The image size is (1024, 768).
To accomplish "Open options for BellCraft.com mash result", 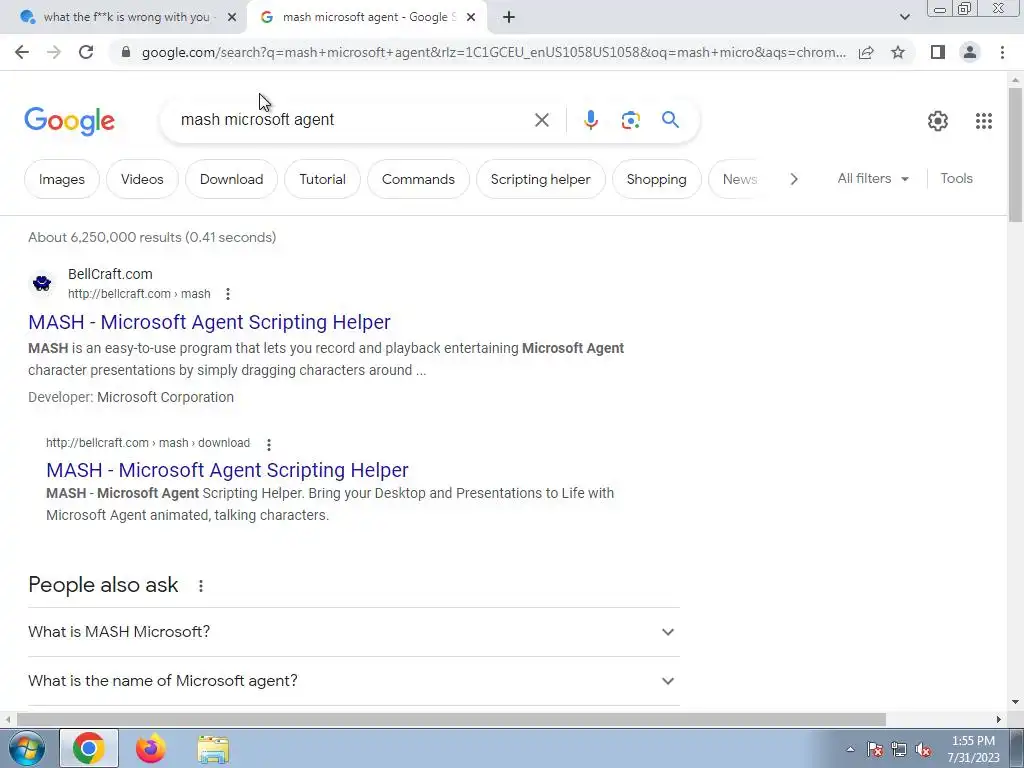I will [x=227, y=294].
